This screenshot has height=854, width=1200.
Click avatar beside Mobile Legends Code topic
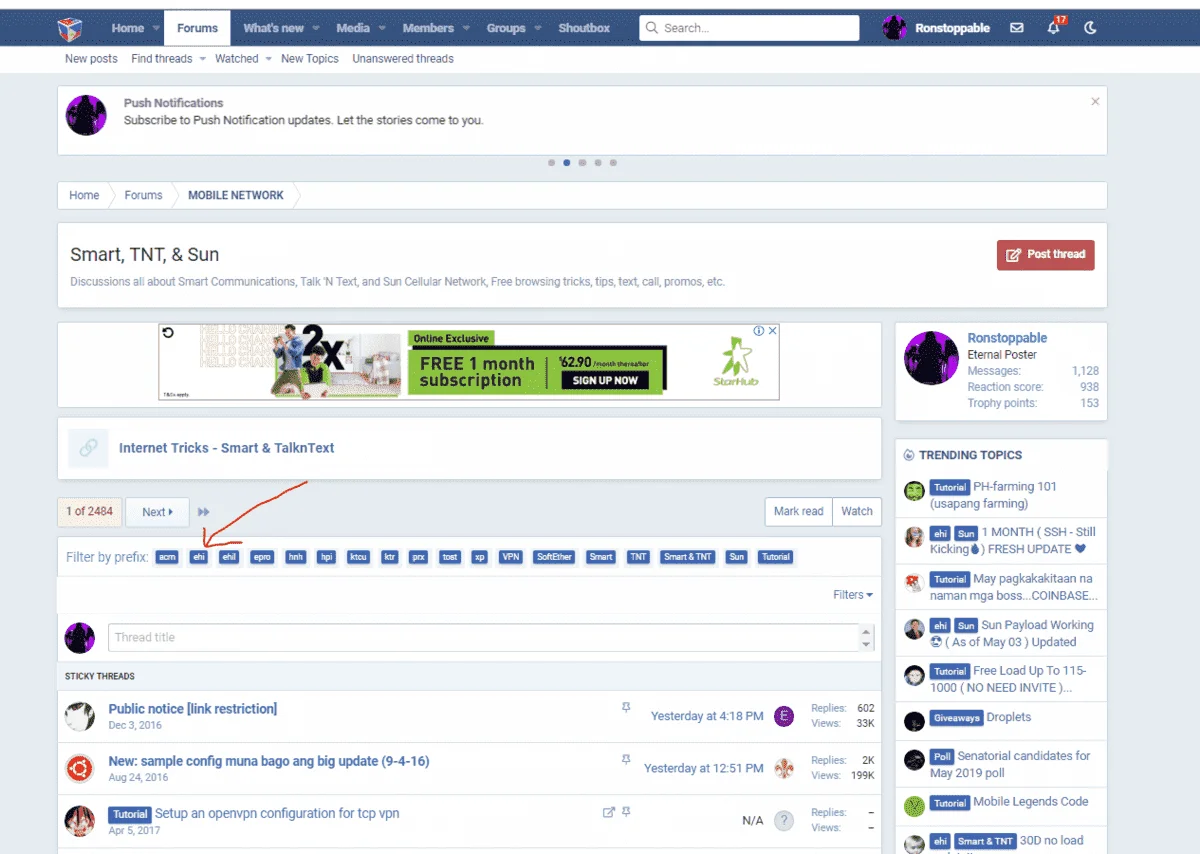point(914,806)
